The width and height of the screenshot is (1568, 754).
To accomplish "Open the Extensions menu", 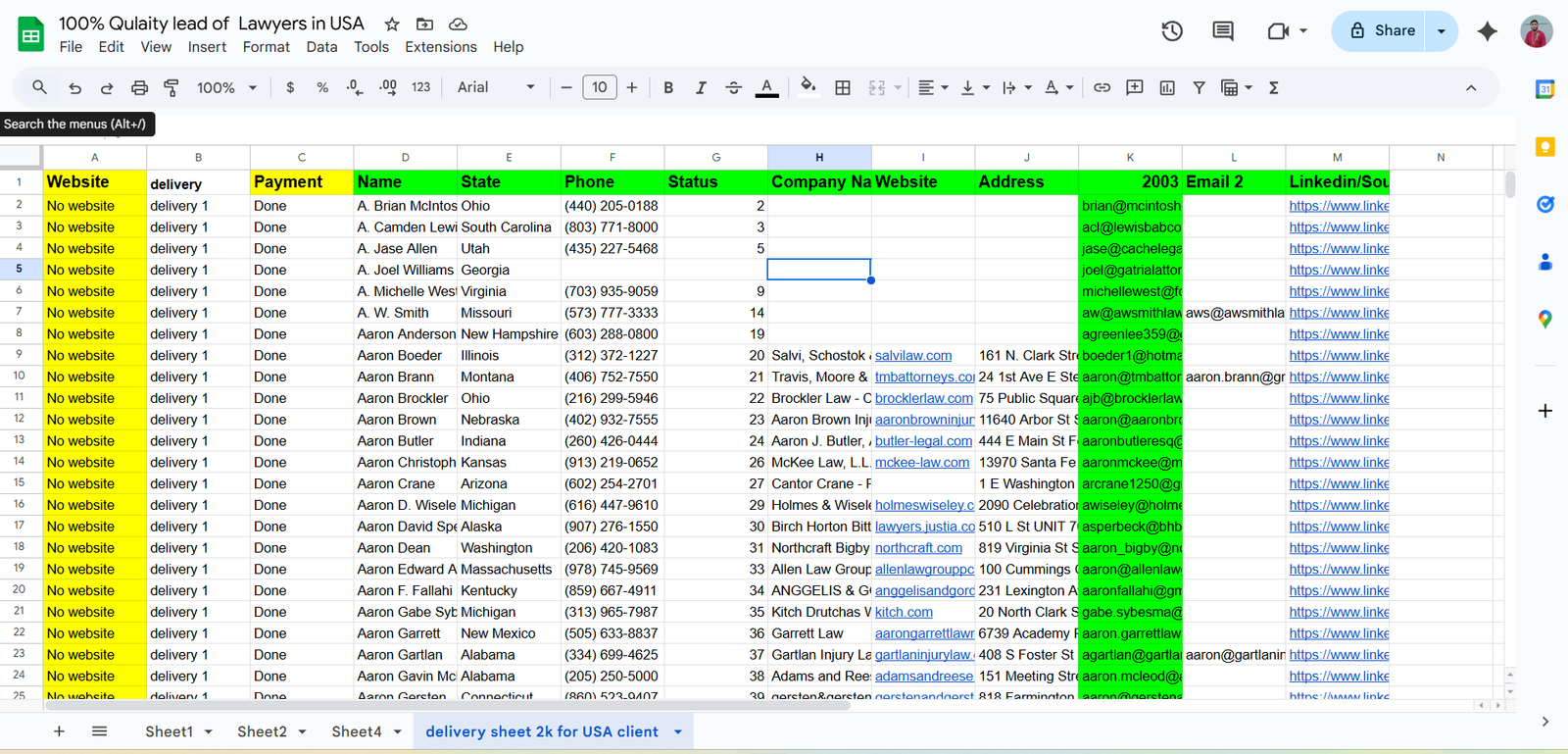I will click(441, 47).
